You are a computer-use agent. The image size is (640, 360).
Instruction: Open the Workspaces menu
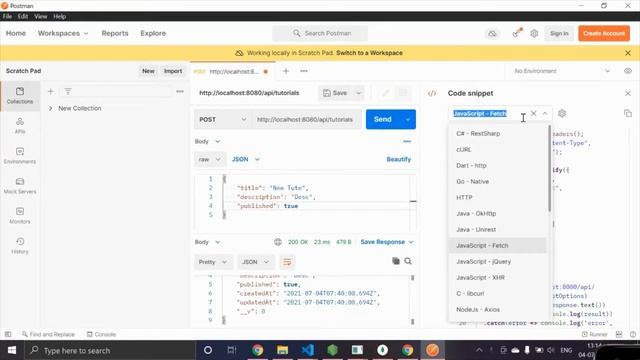point(63,33)
